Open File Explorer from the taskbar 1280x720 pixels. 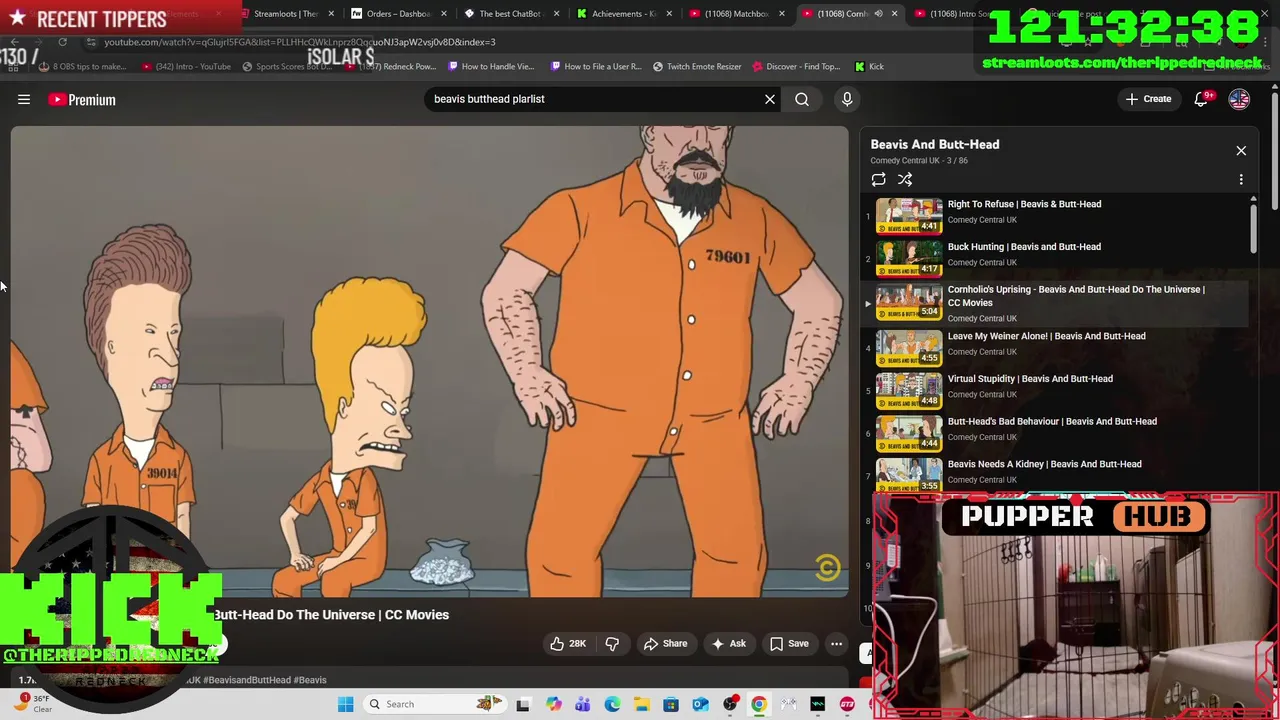[642, 704]
